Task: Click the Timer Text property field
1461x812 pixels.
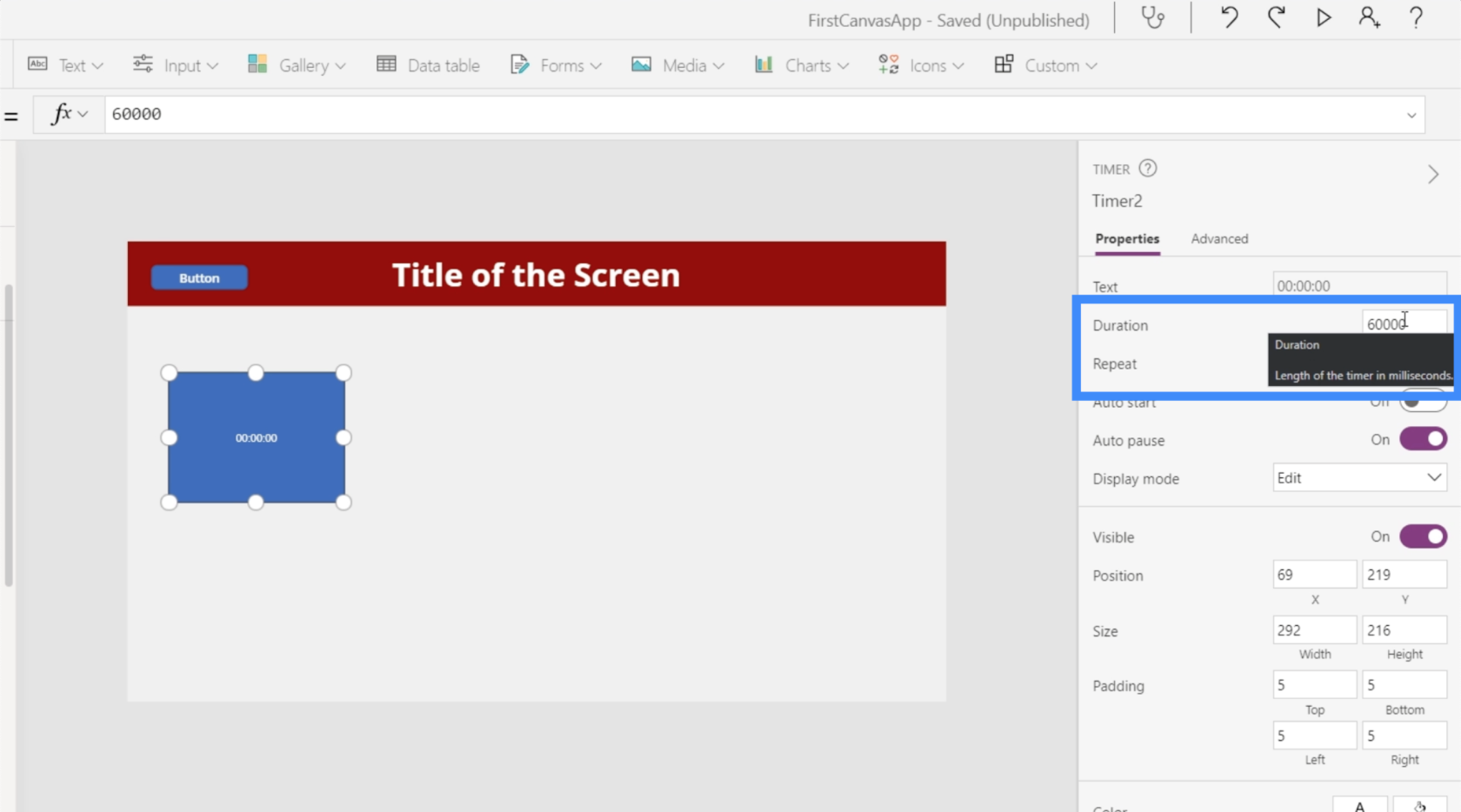Action: point(1359,285)
